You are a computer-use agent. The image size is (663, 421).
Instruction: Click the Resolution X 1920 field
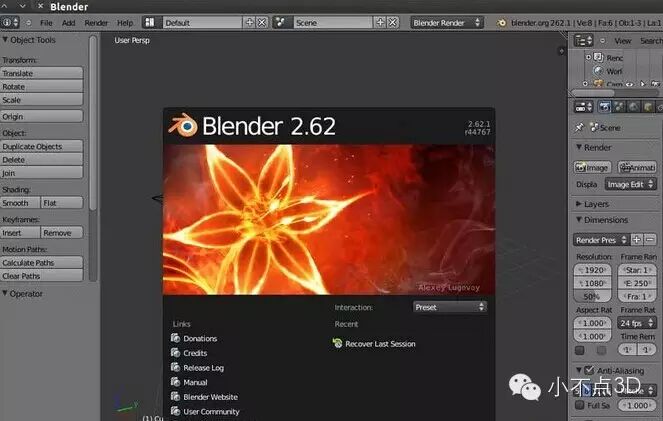(x=592, y=270)
